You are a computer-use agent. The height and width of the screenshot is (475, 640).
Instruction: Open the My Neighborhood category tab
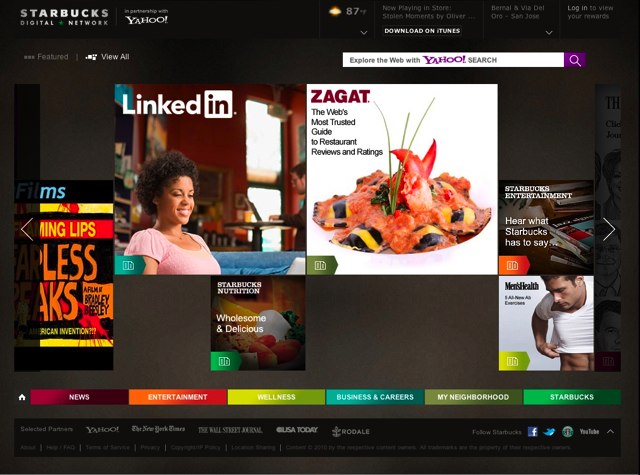[473, 397]
